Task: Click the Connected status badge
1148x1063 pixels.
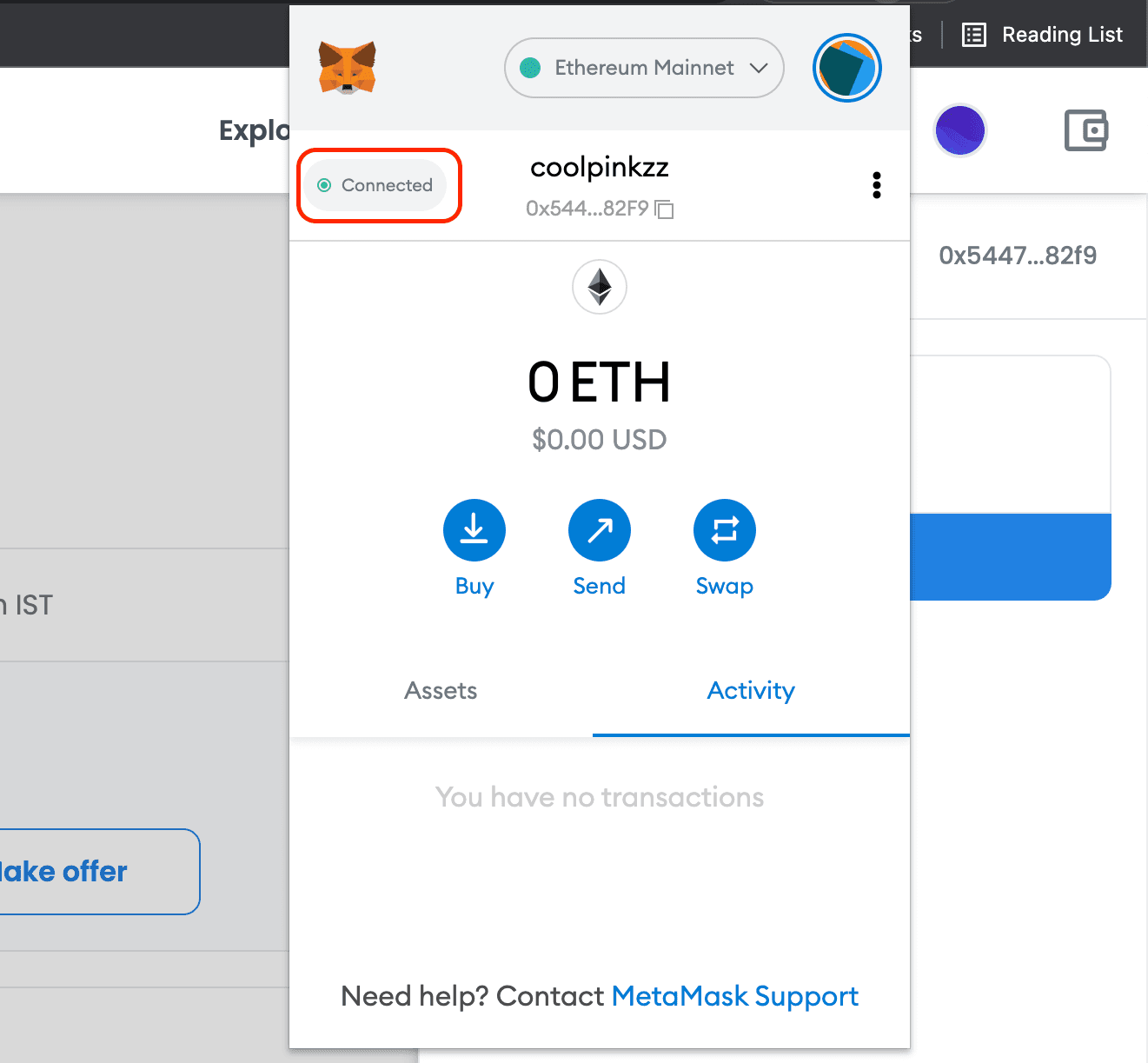Action: pos(375,185)
